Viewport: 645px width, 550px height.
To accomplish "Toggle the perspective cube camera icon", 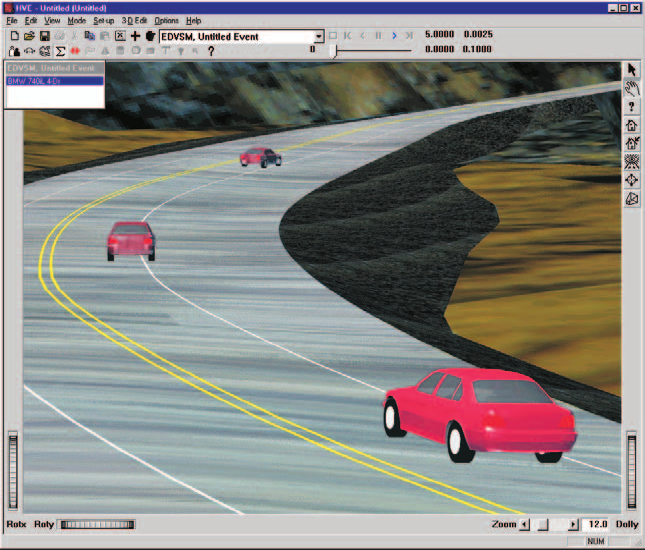I will 632,199.
